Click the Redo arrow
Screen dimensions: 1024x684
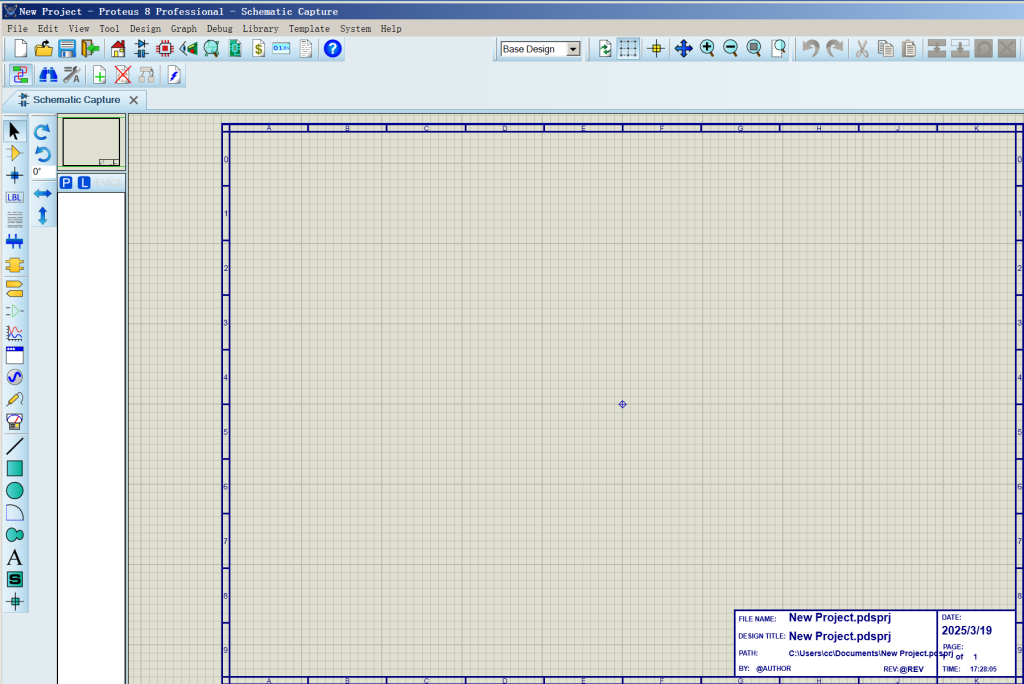click(x=834, y=48)
